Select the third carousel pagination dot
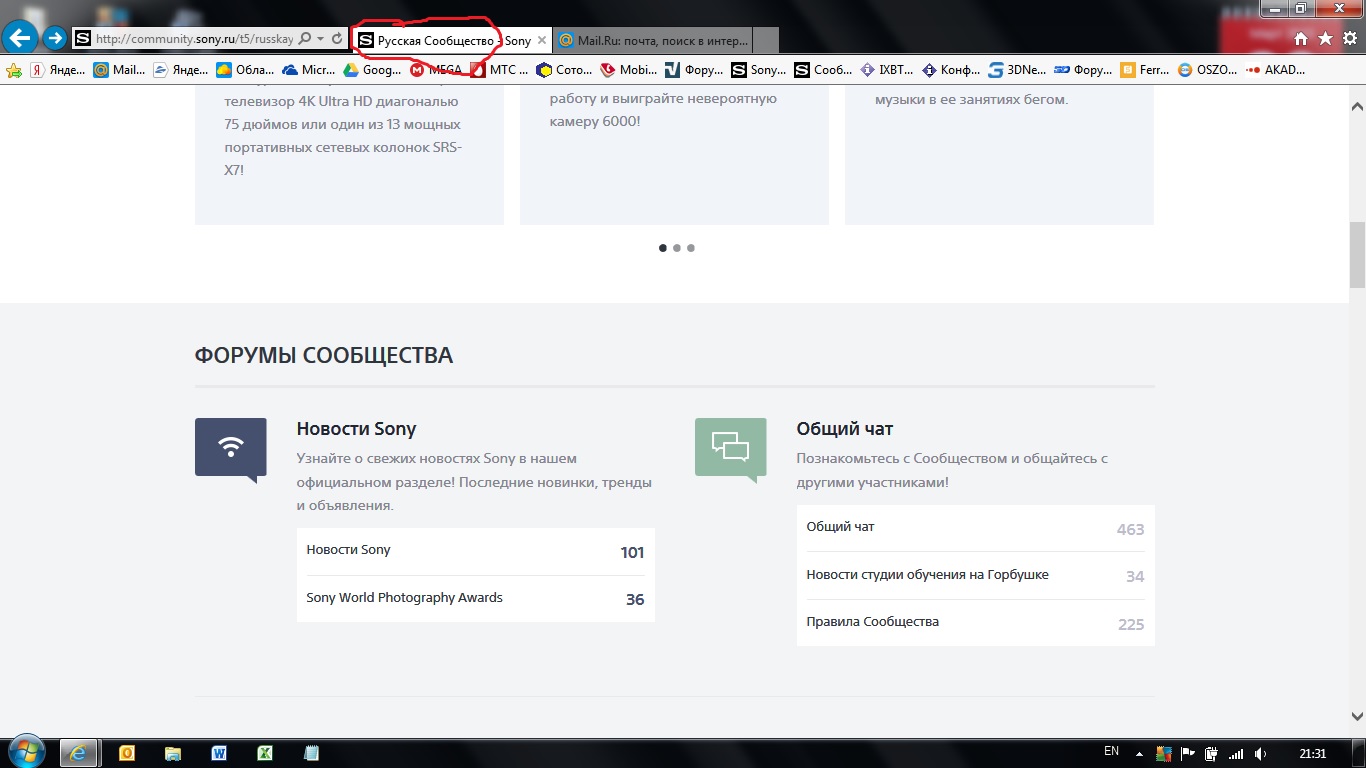Viewport: 1366px width, 768px height. [691, 248]
